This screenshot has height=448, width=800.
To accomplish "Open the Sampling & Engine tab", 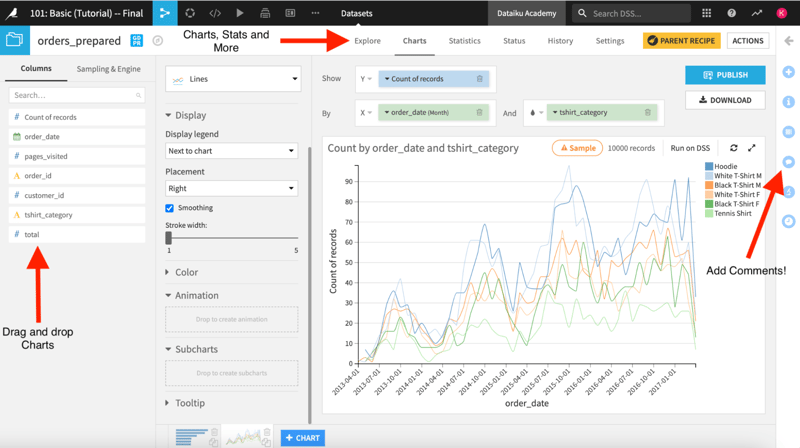I will (x=109, y=69).
